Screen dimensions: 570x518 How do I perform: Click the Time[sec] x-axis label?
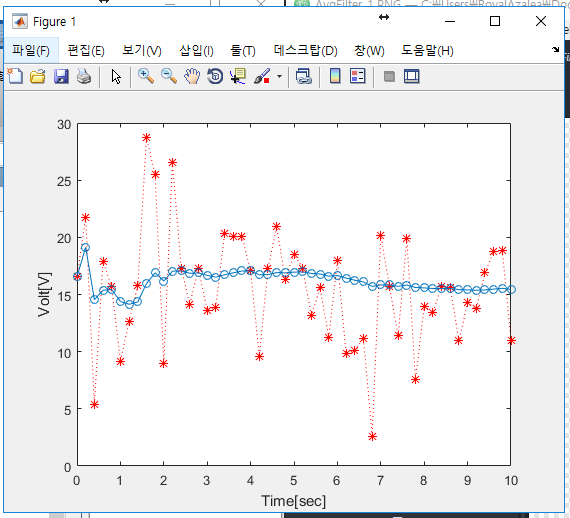click(x=293, y=501)
